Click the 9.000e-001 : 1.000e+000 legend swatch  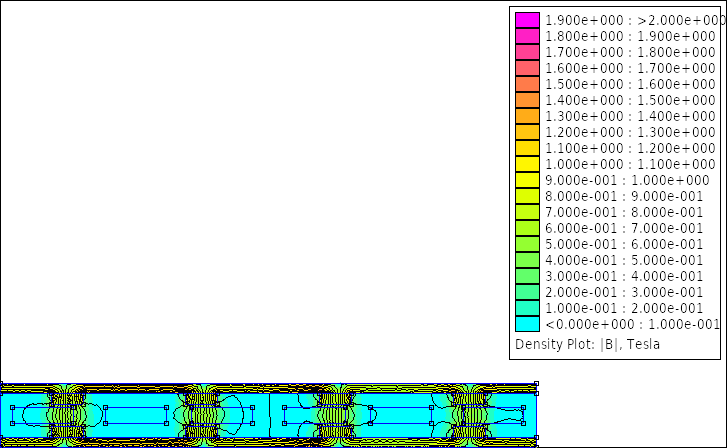tap(527, 180)
